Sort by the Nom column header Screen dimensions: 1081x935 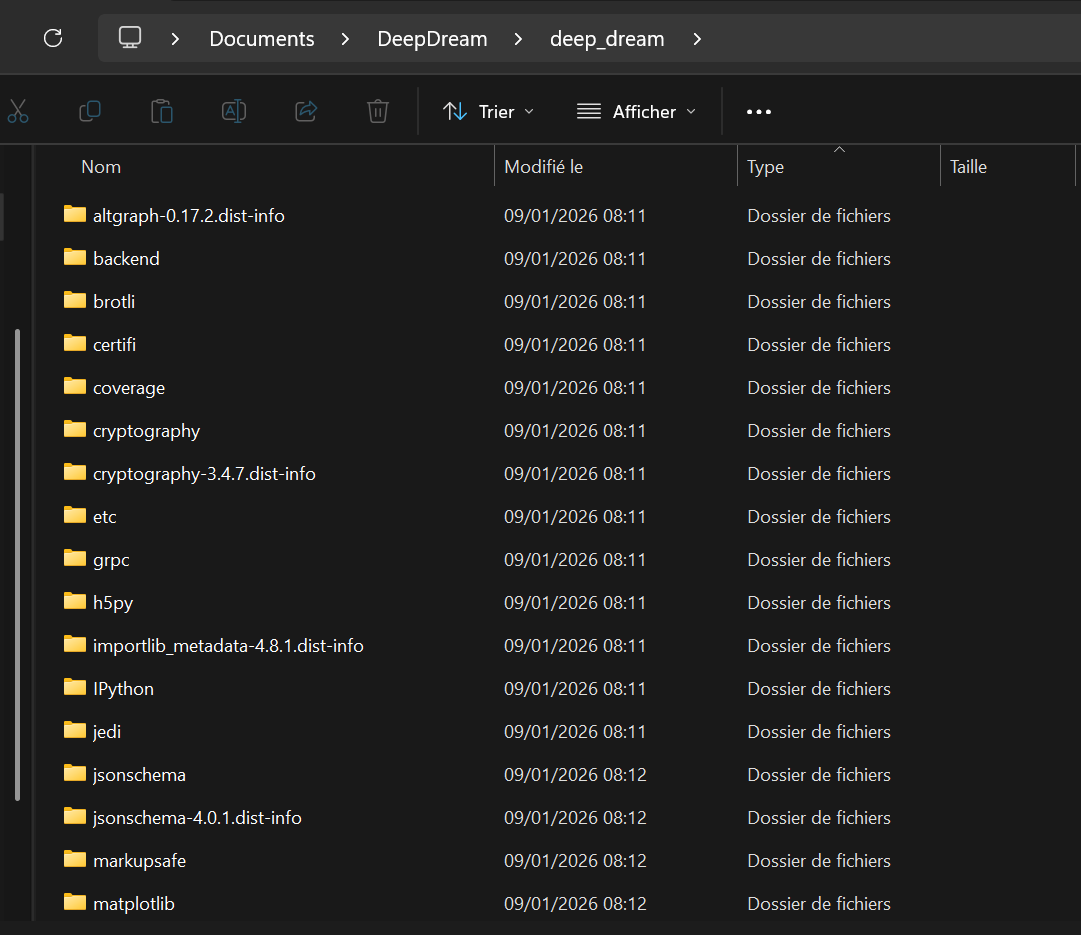click(x=101, y=167)
